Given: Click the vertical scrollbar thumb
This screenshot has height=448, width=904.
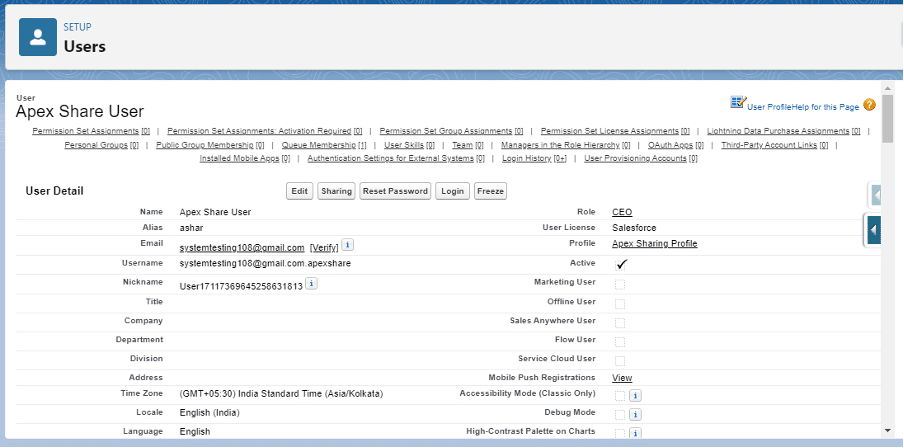Looking at the screenshot, I should pyautogui.click(x=887, y=118).
